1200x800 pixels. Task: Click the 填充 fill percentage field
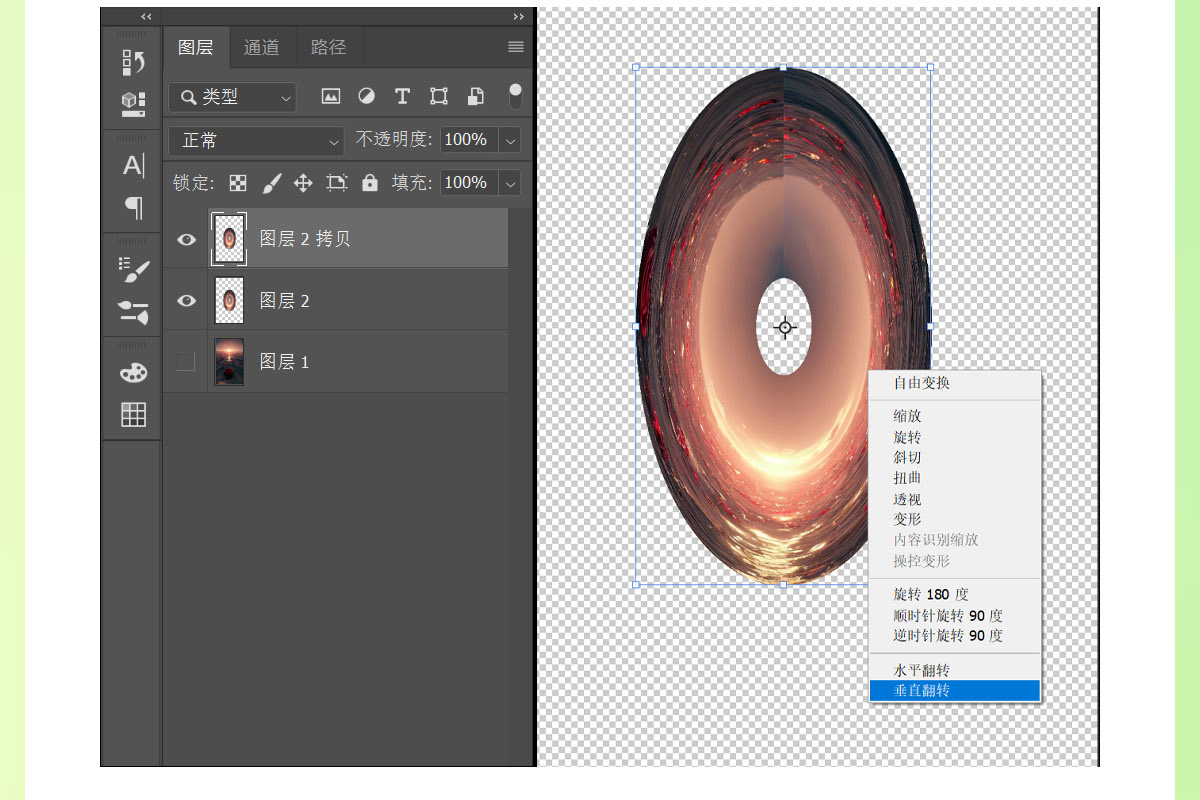click(x=465, y=183)
